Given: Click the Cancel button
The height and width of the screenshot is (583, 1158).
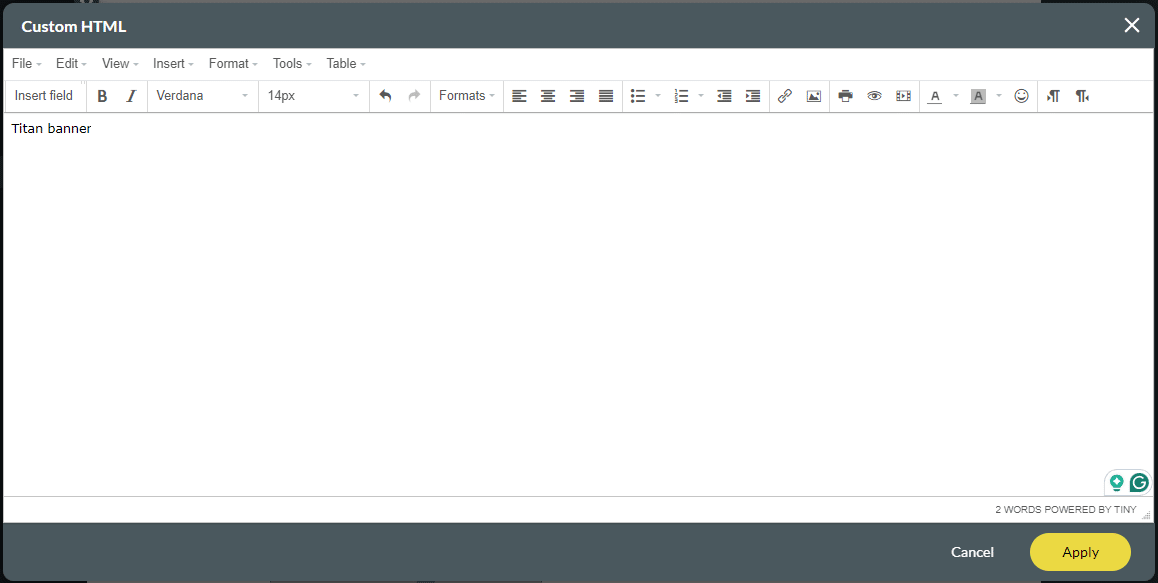Looking at the screenshot, I should pyautogui.click(x=971, y=551).
